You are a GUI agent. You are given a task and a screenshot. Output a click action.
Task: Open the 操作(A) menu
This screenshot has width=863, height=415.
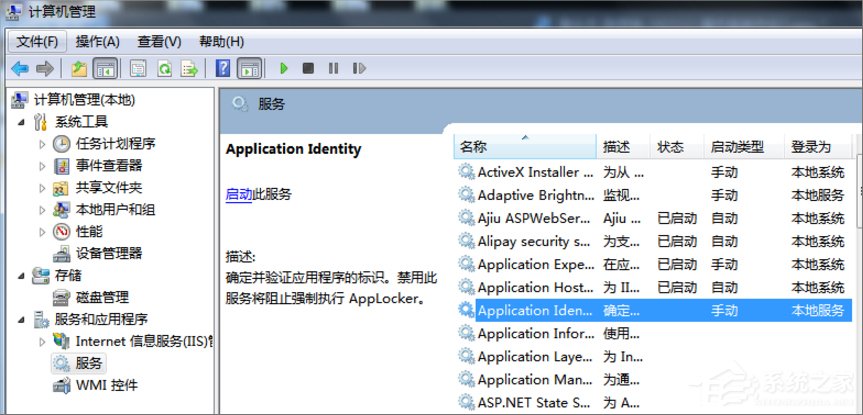[x=97, y=41]
